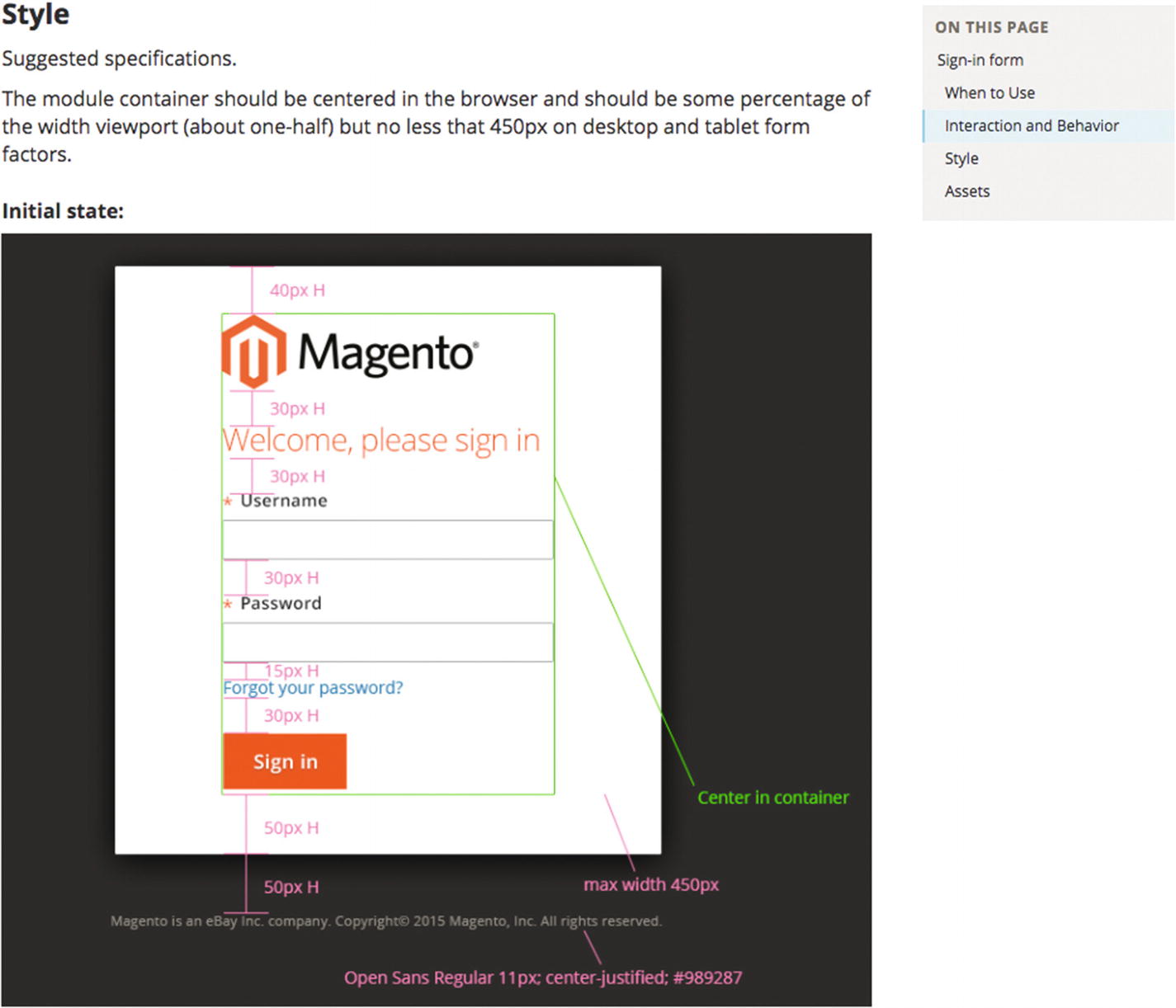Viewport: 1176px width, 1008px height.
Task: Select the 'Welcome, please sign in' heading
Action: click(381, 440)
